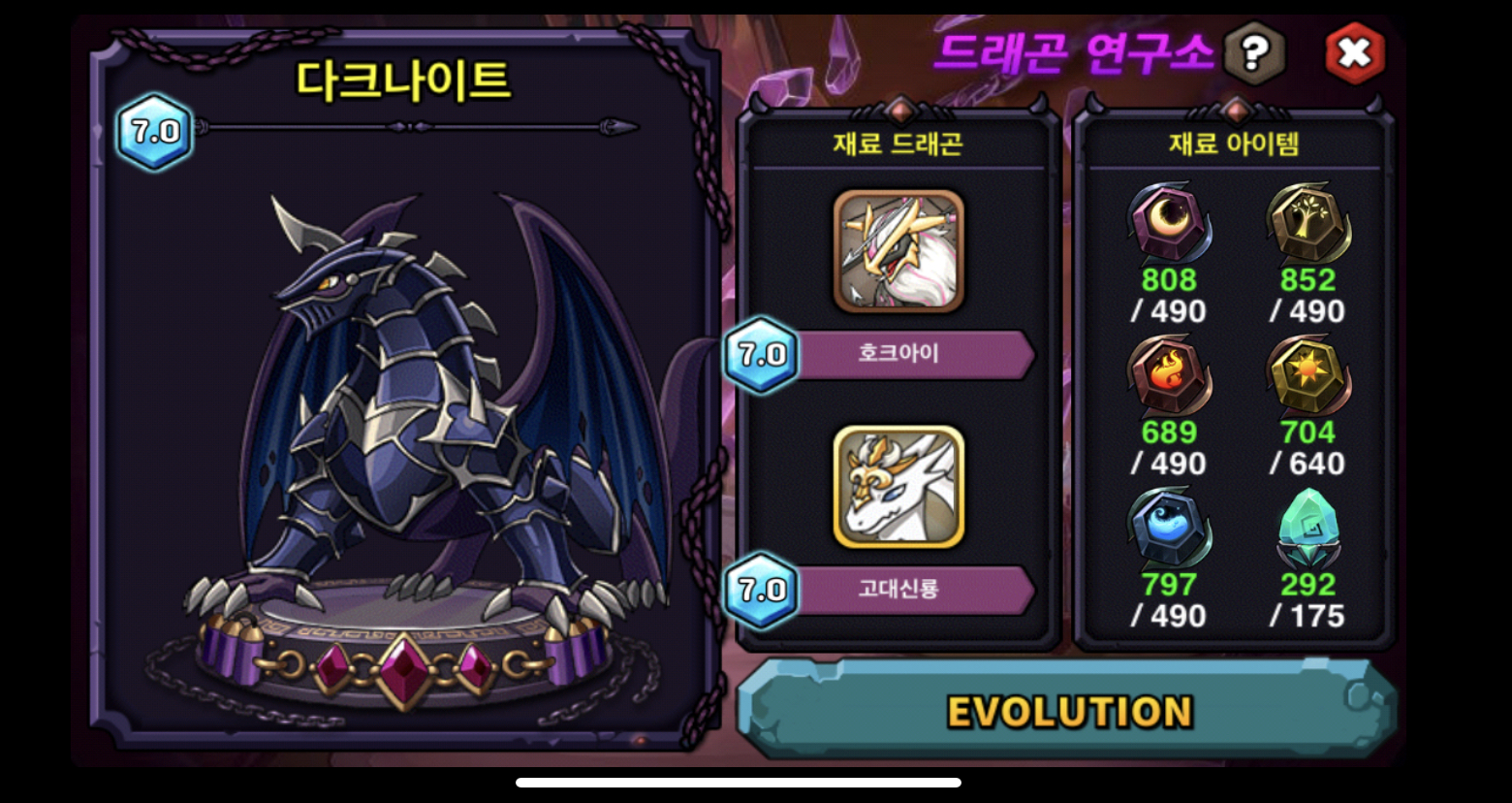
Task: Tap the 7.0 badge next to 고대신룡
Action: [x=762, y=590]
